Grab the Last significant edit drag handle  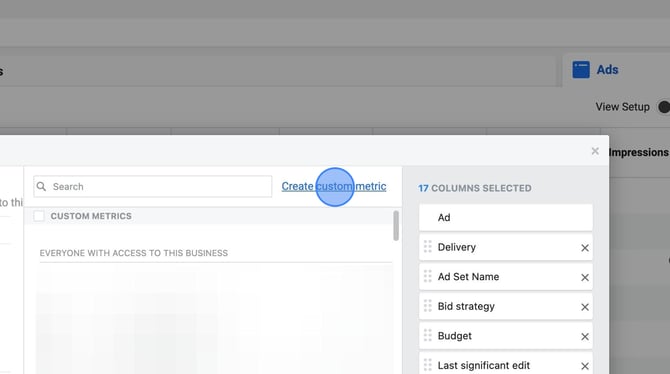click(x=428, y=365)
